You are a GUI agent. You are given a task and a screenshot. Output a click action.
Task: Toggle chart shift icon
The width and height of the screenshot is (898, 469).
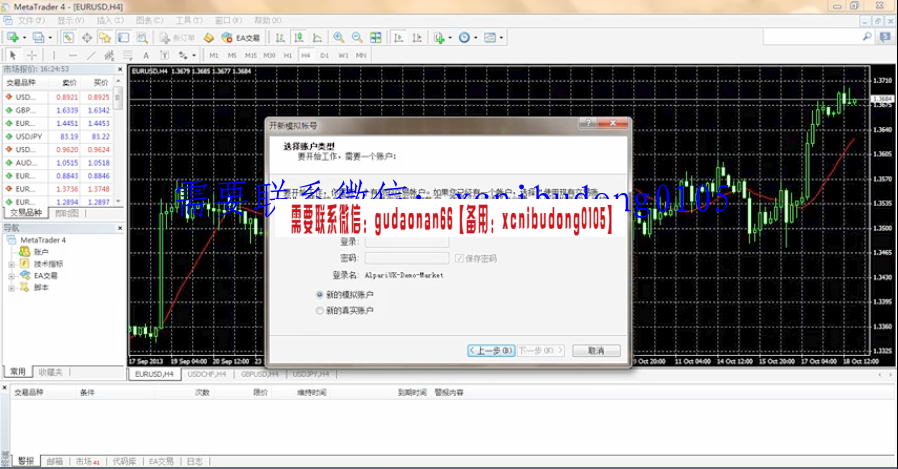[x=417, y=38]
